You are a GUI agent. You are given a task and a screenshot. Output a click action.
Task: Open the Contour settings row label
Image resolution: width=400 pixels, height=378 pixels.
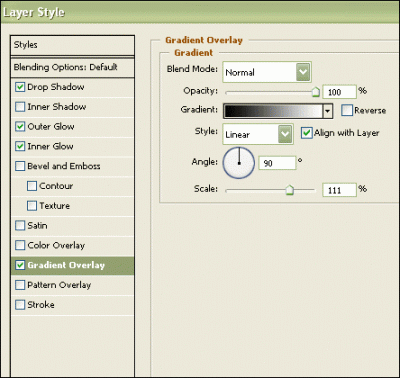pos(56,186)
